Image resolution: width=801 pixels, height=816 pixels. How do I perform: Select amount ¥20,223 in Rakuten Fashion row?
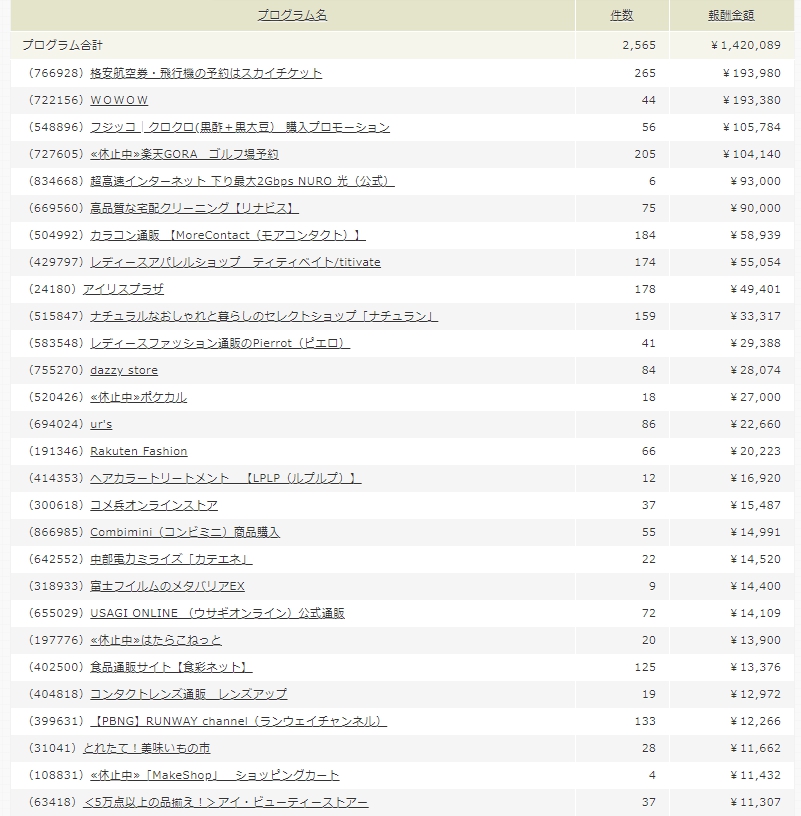[755, 452]
